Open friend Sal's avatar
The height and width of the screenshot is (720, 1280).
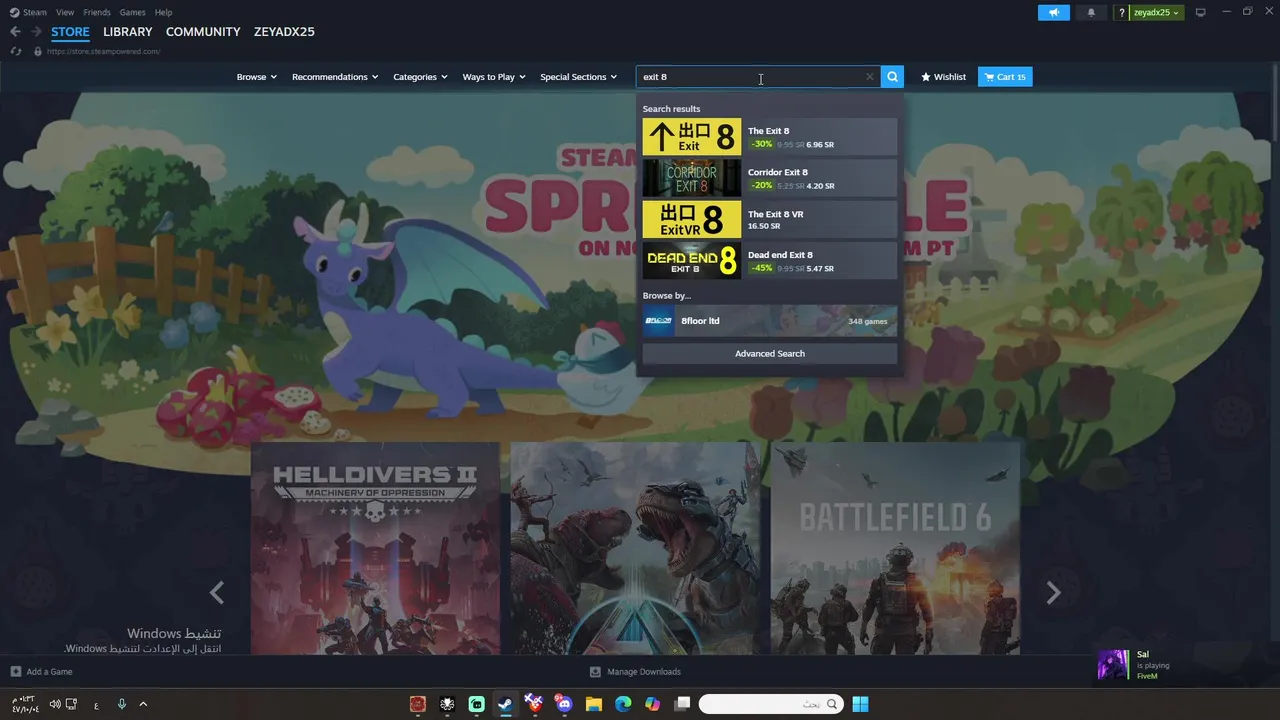pyautogui.click(x=1113, y=665)
